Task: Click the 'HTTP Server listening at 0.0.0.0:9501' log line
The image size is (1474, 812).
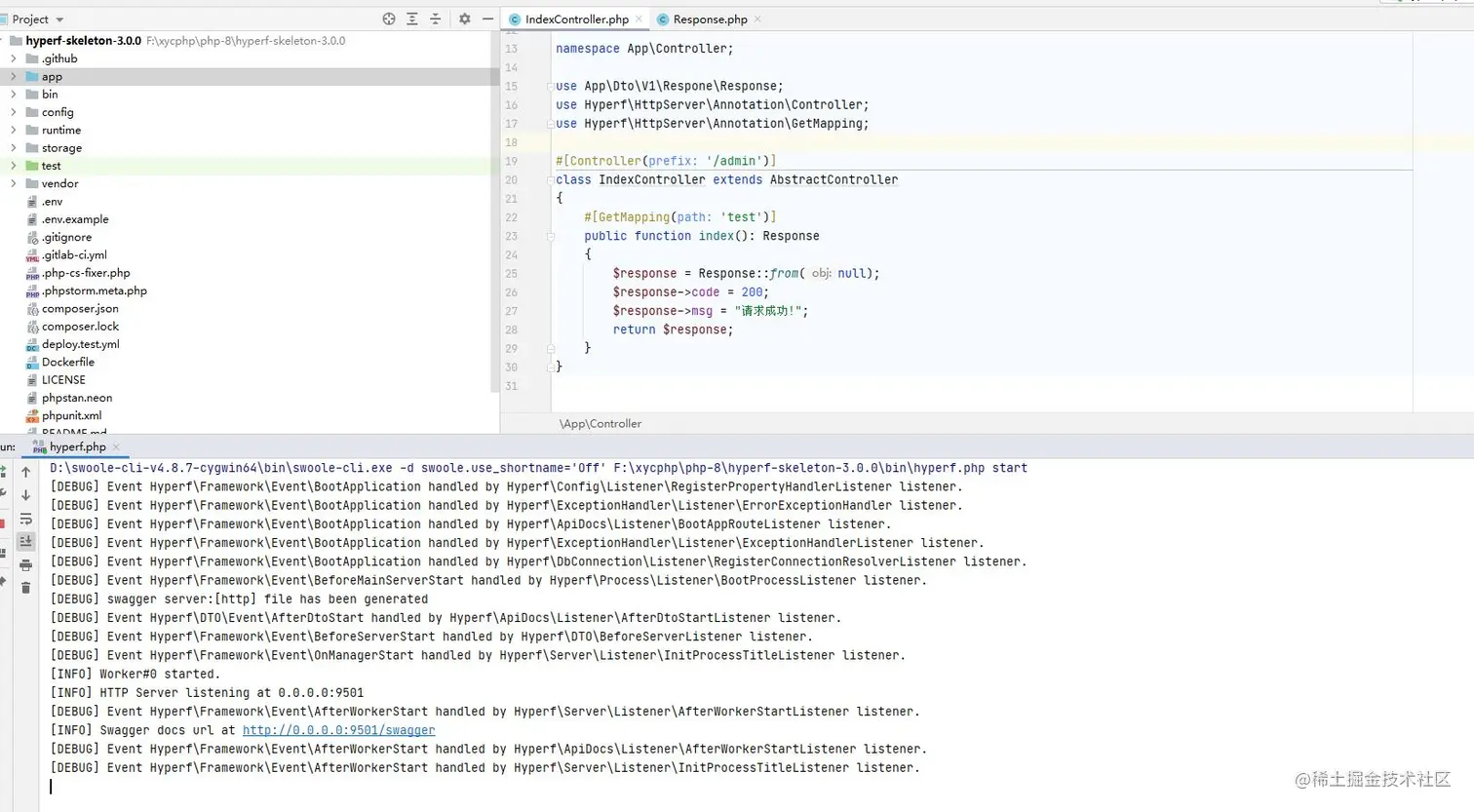Action: click(207, 693)
